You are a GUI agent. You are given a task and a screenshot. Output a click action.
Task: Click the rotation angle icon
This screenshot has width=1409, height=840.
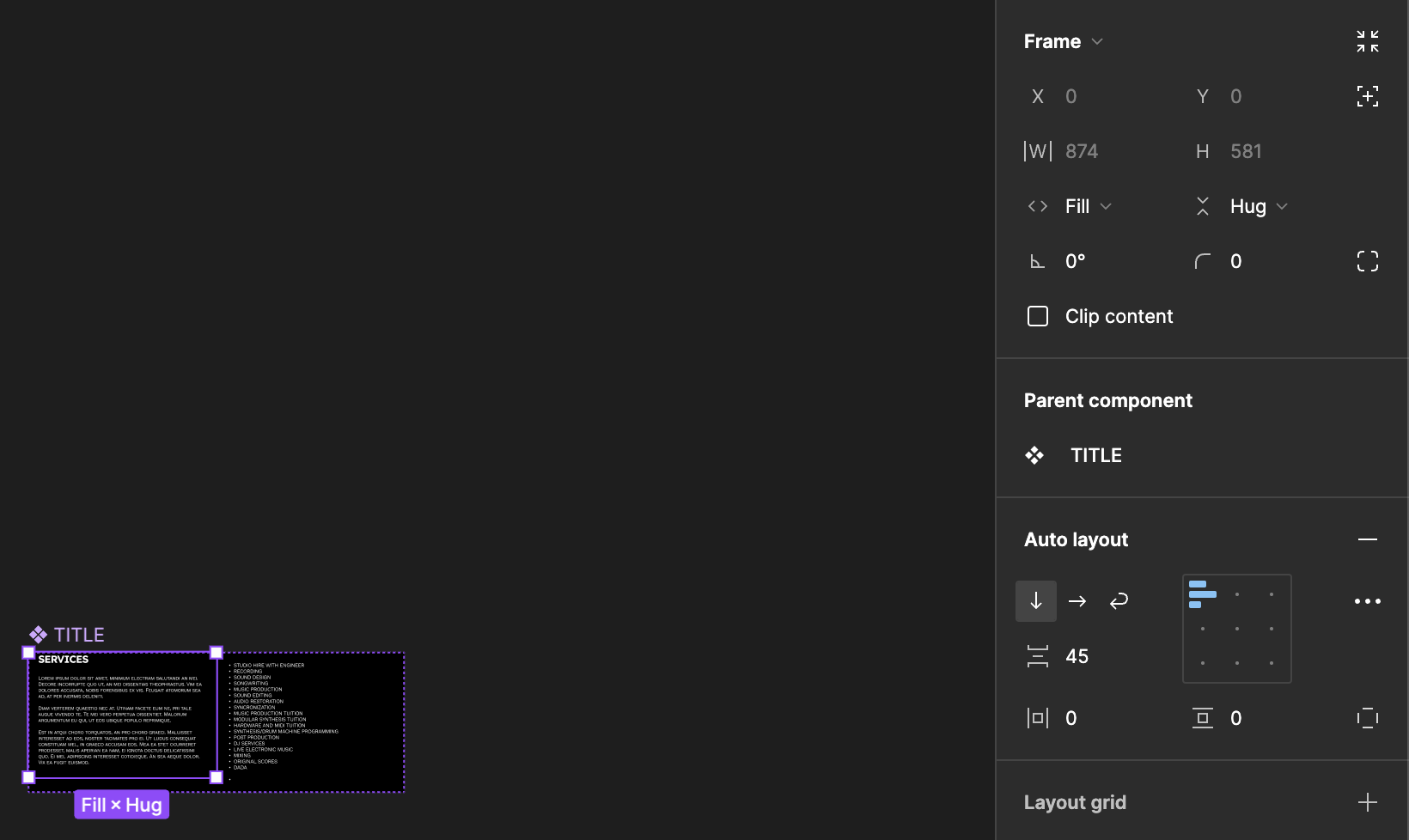click(x=1038, y=261)
